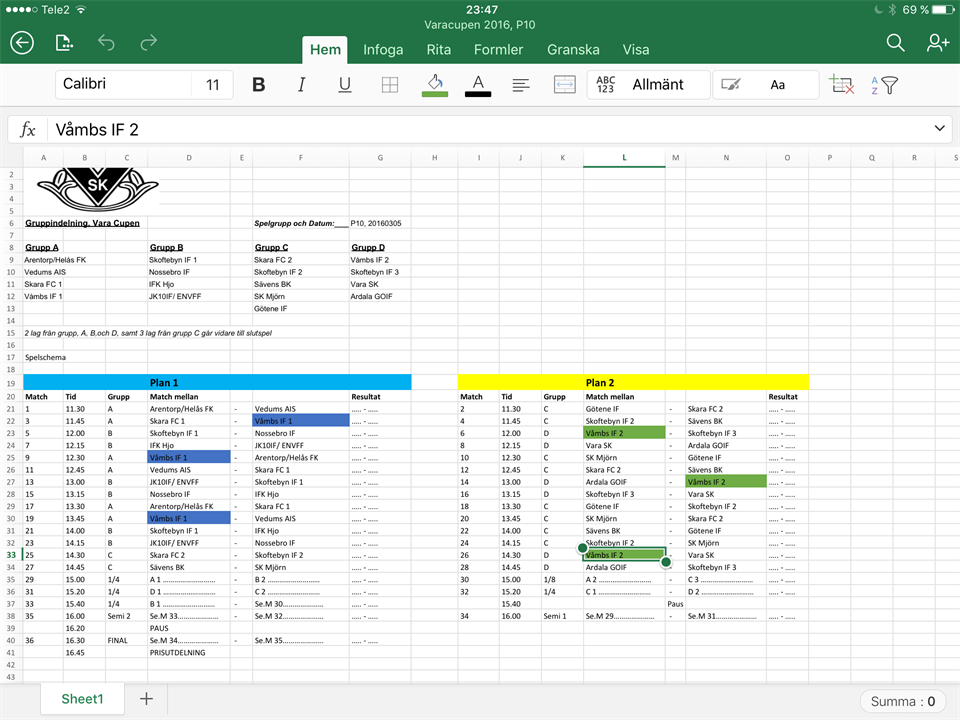Toggle italic formatting

[x=301, y=85]
